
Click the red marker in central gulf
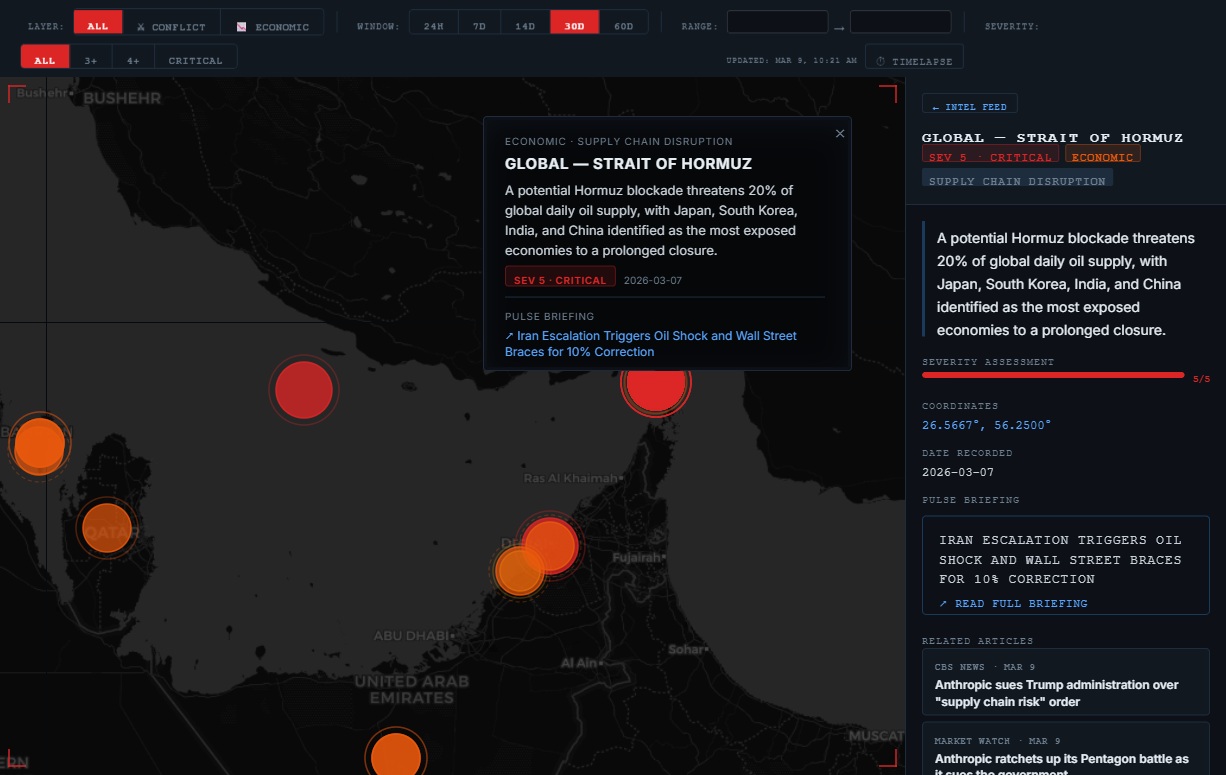[303, 390]
